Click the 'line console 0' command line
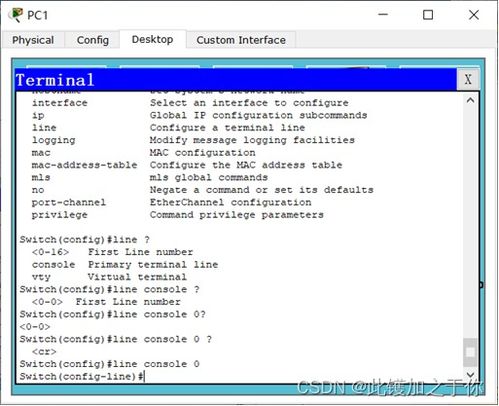This screenshot has height=406, width=499. coord(110,364)
